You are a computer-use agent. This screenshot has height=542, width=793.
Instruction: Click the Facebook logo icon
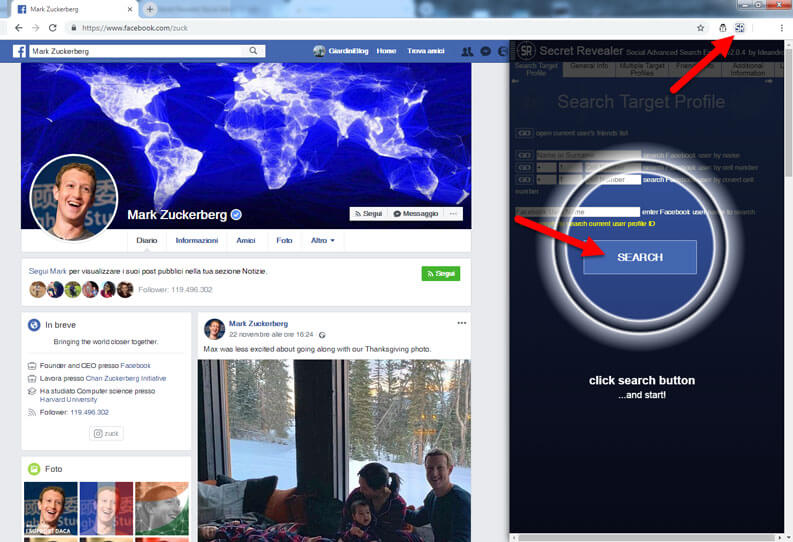[19, 51]
